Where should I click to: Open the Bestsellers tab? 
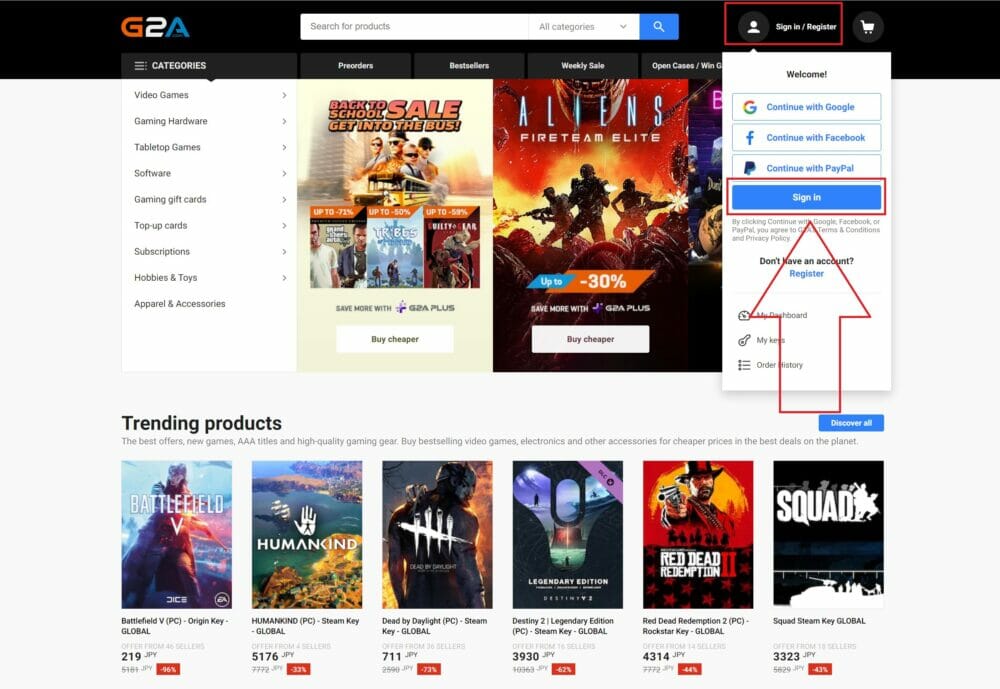[469, 66]
